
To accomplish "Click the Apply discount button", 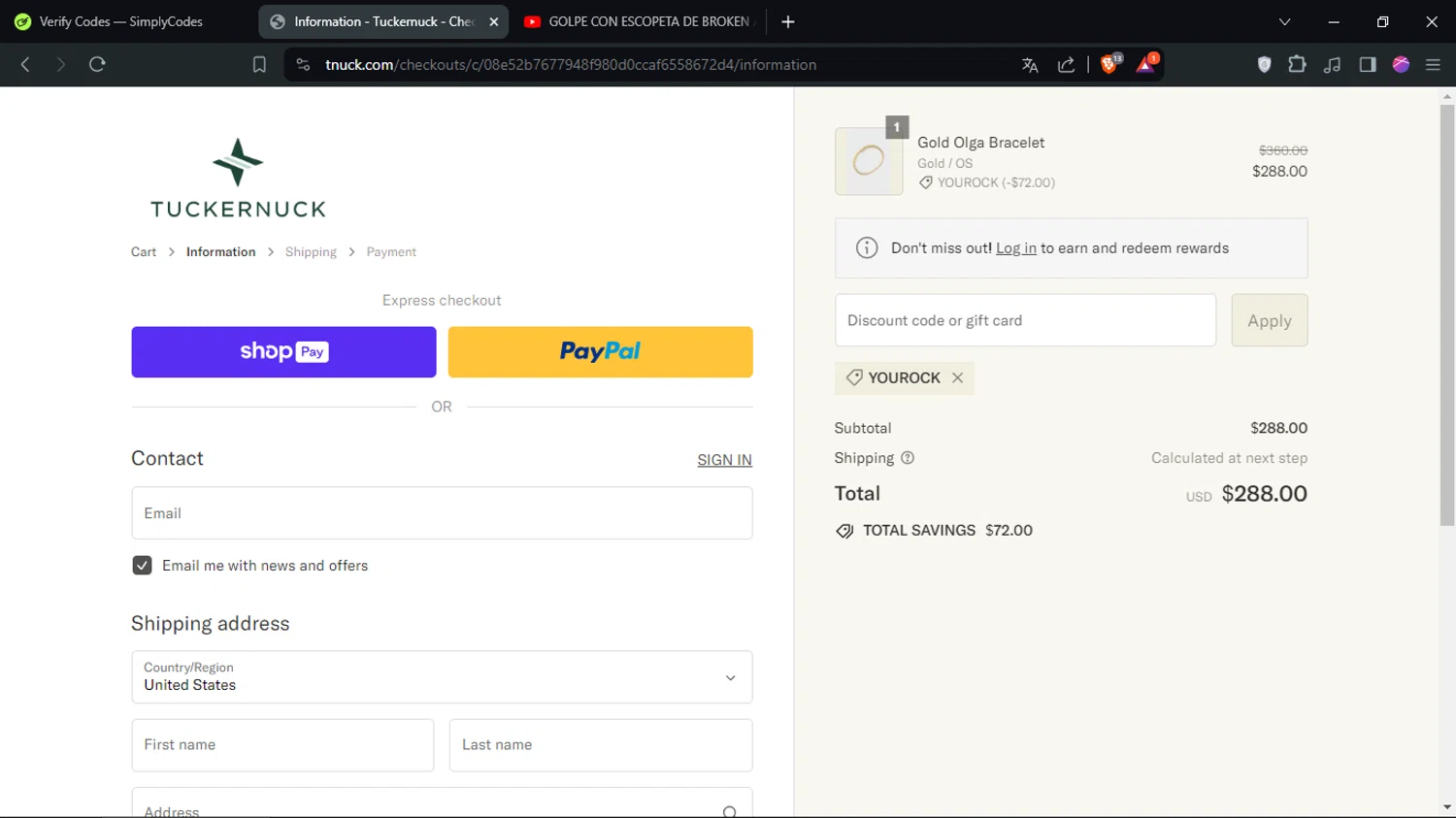I will tap(1270, 320).
